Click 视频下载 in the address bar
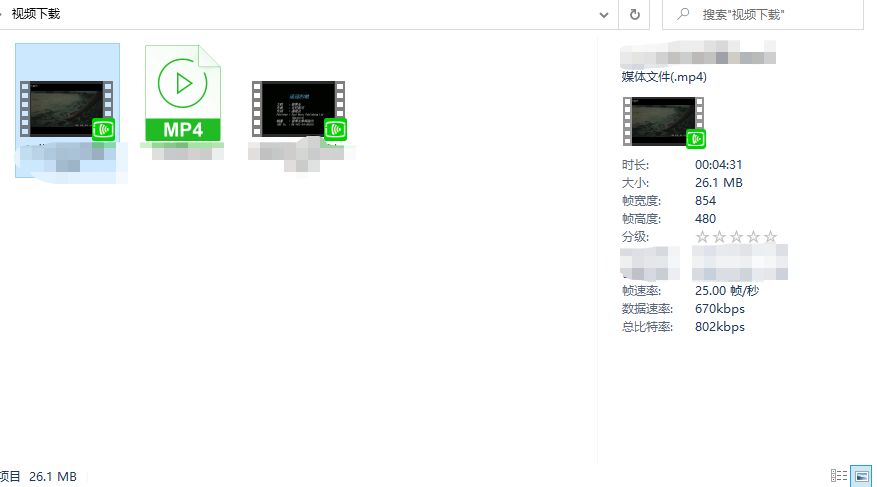The image size is (877, 487). [36, 14]
